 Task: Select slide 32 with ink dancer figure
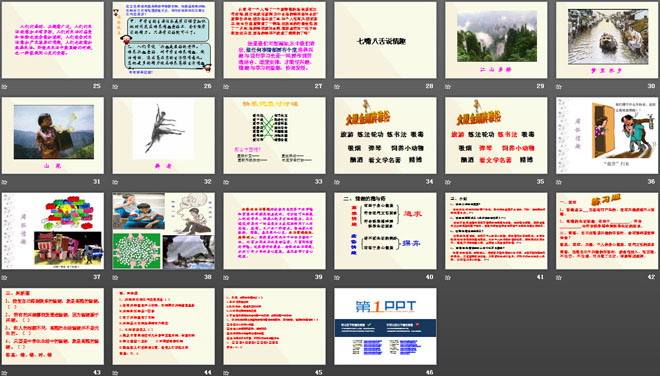[x=163, y=136]
